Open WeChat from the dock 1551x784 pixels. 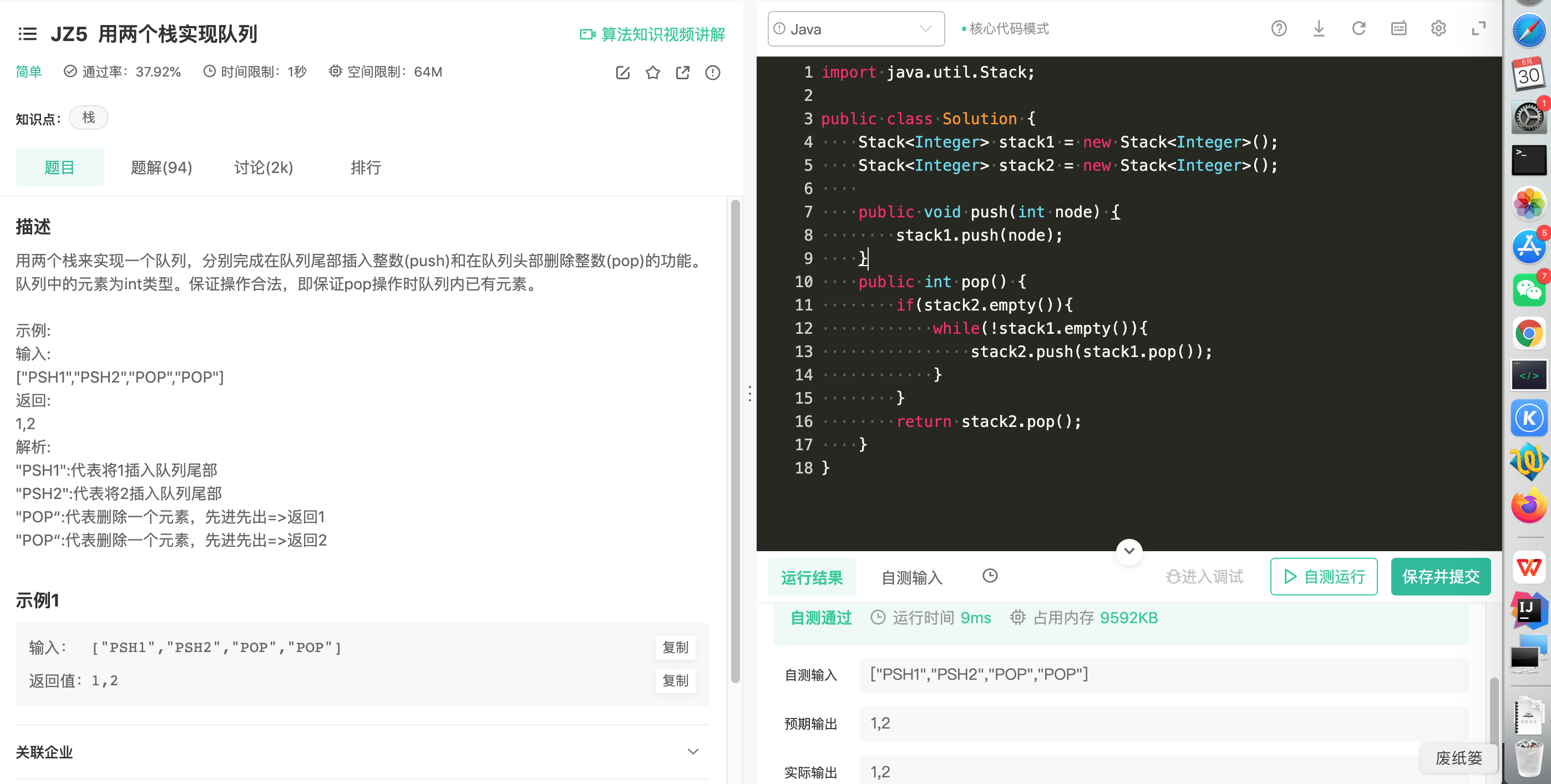pyautogui.click(x=1529, y=290)
